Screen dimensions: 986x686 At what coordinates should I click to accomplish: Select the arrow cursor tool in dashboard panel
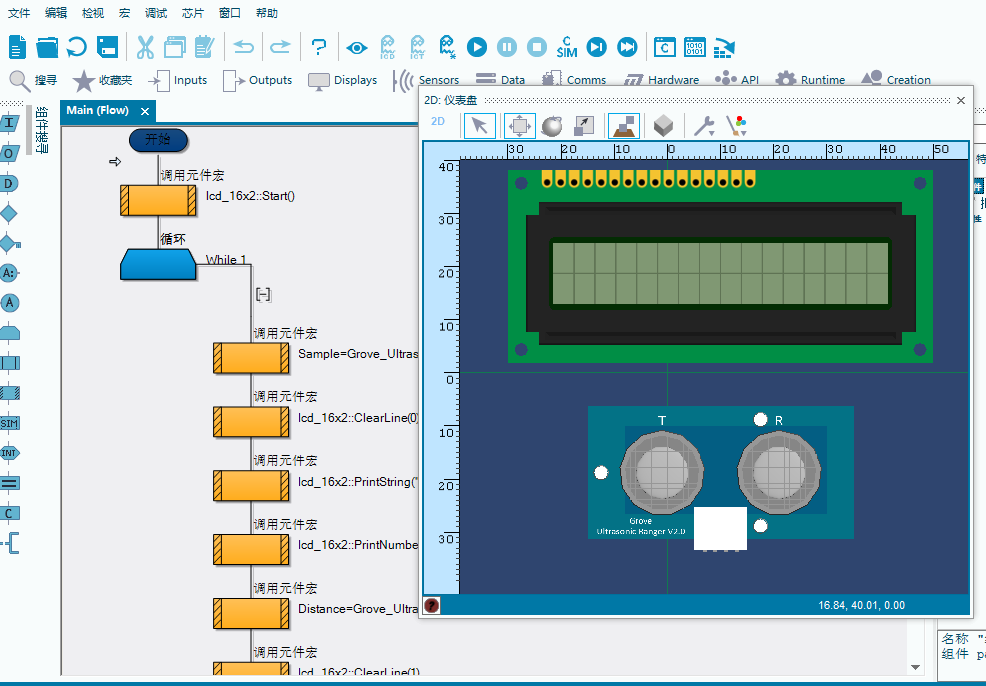point(480,125)
